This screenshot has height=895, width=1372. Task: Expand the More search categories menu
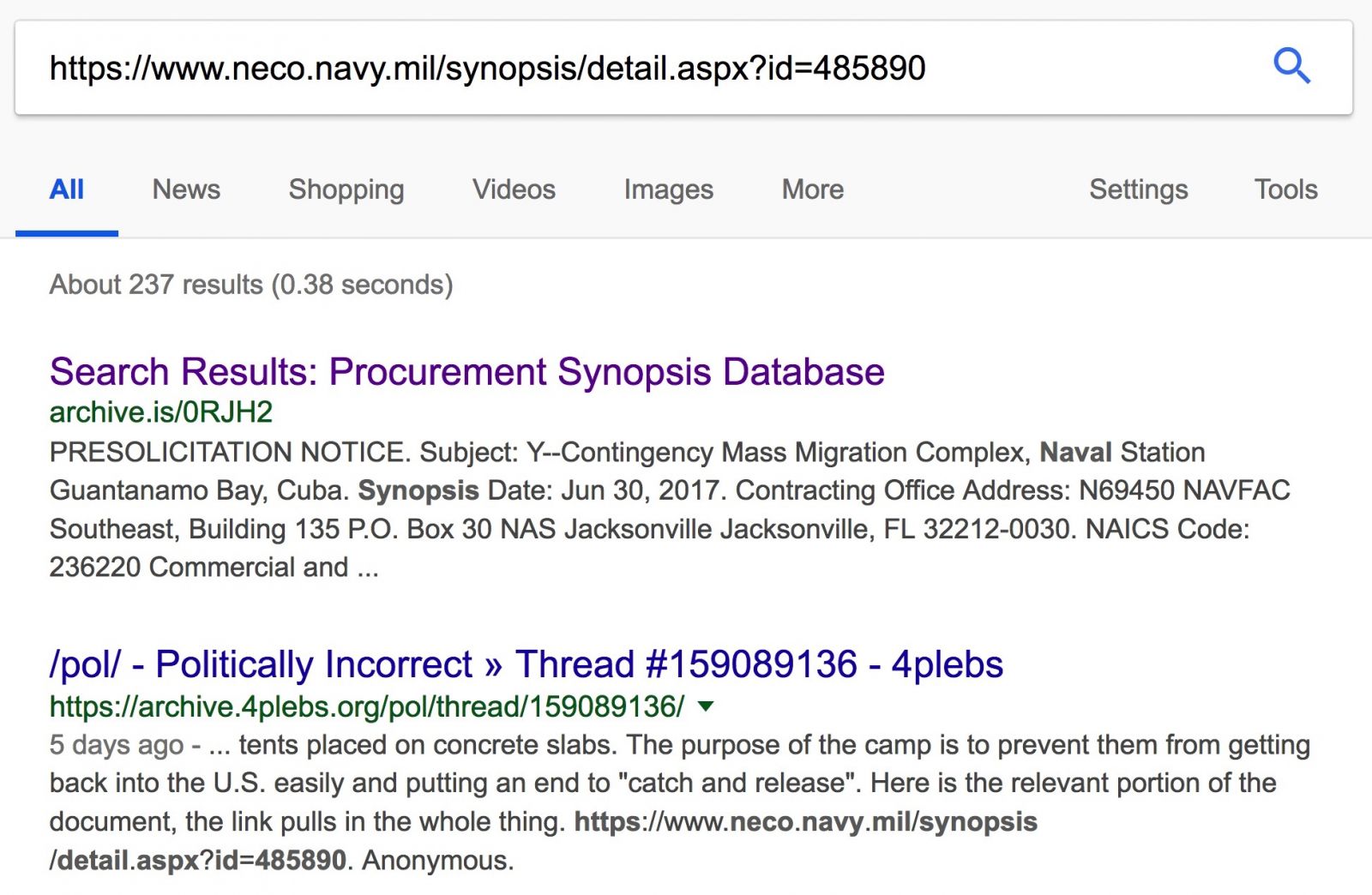coord(813,189)
